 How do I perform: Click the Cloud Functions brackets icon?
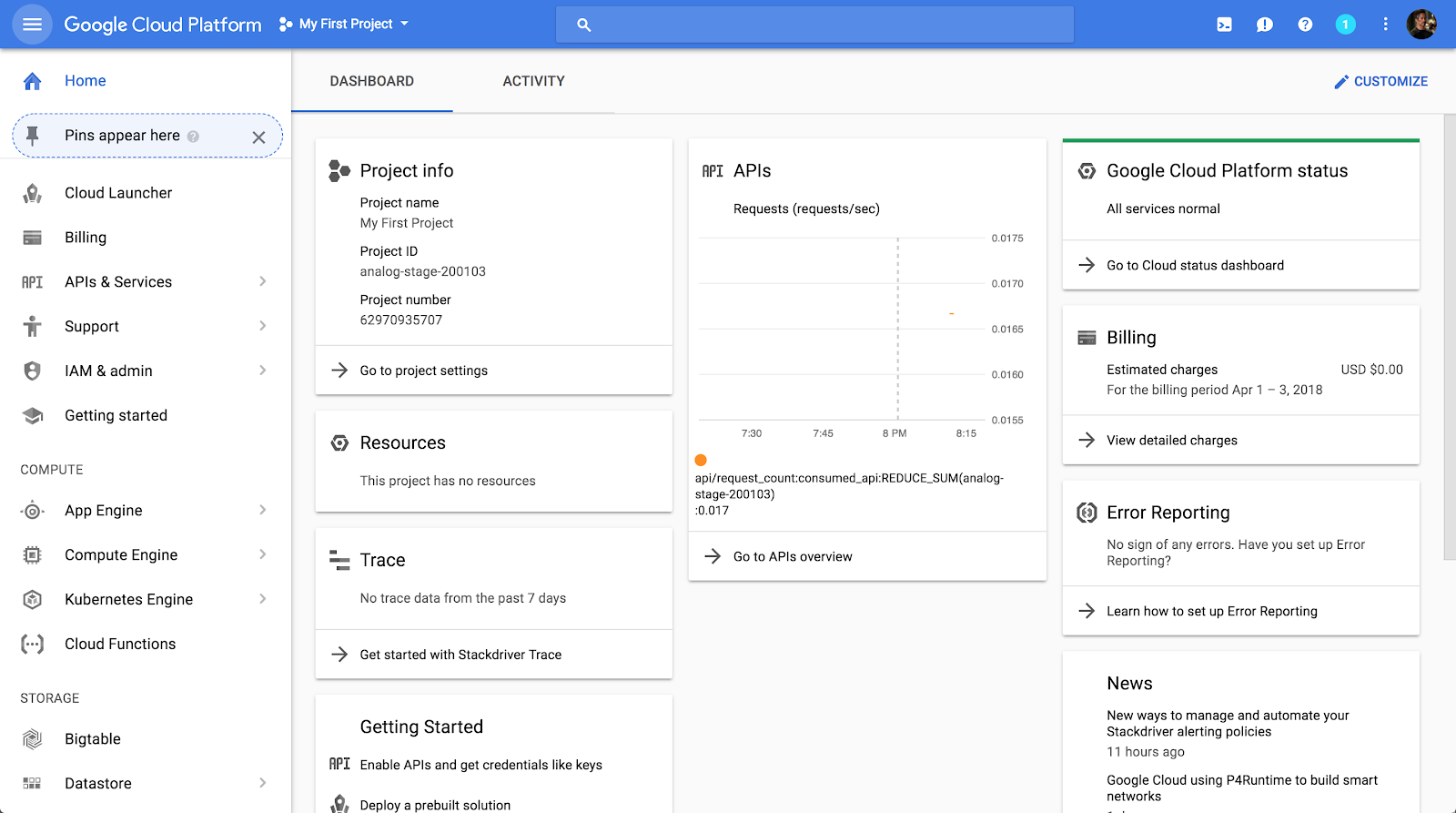(32, 645)
